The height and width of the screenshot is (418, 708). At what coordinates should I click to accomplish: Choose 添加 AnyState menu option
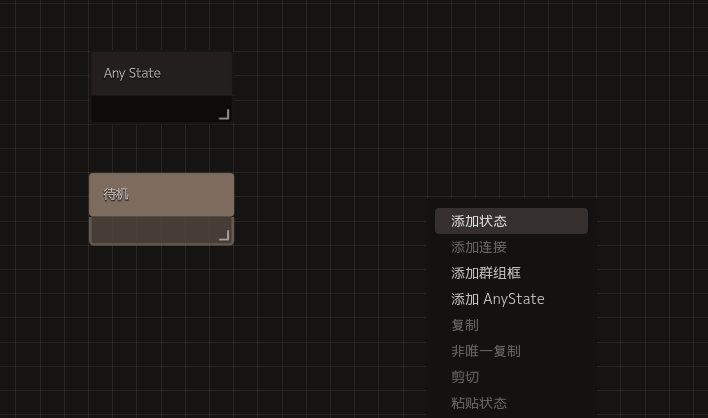point(511,299)
